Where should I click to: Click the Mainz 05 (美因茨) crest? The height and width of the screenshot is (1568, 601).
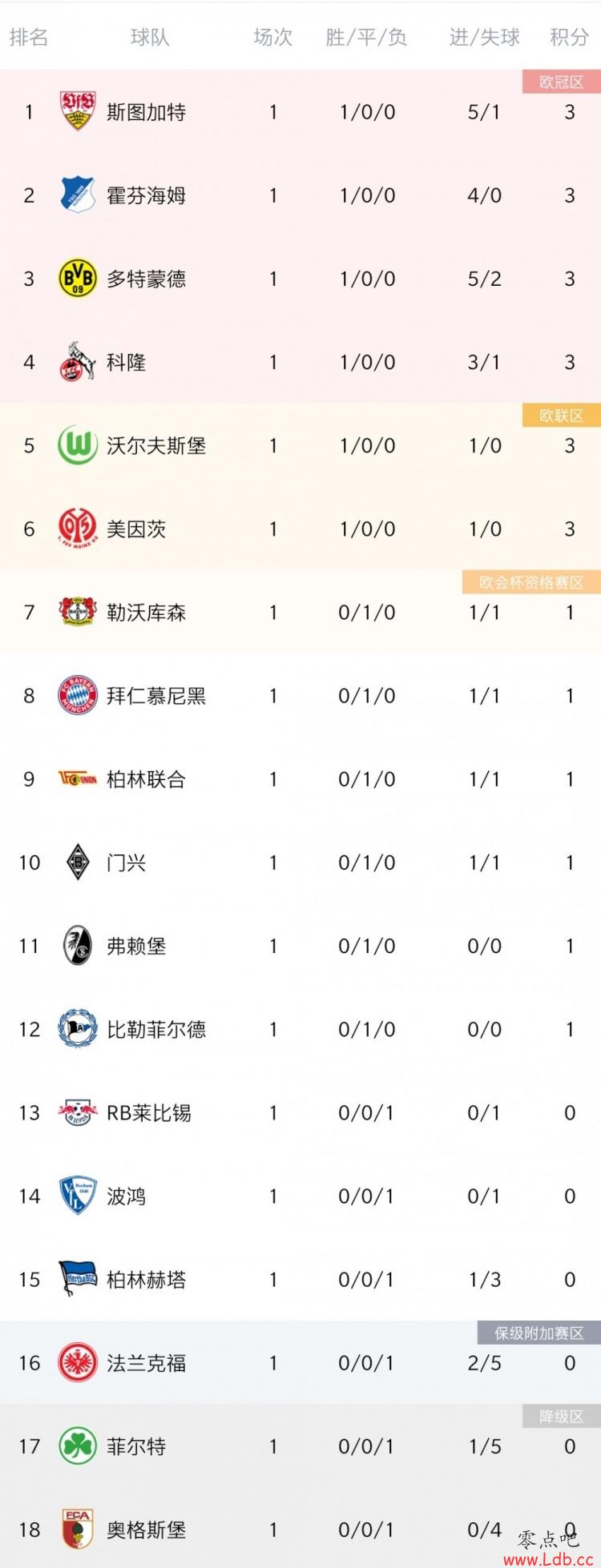coord(78,528)
